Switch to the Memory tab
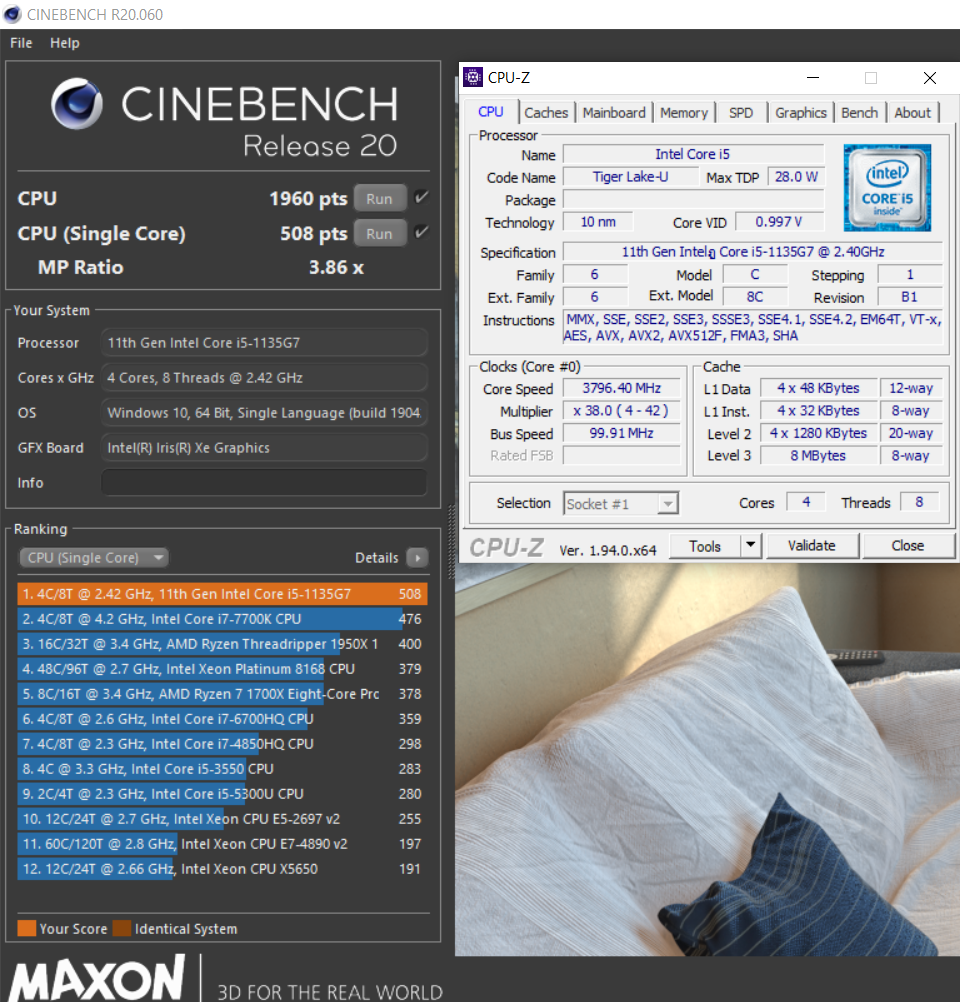This screenshot has height=1002, width=960. (x=684, y=112)
